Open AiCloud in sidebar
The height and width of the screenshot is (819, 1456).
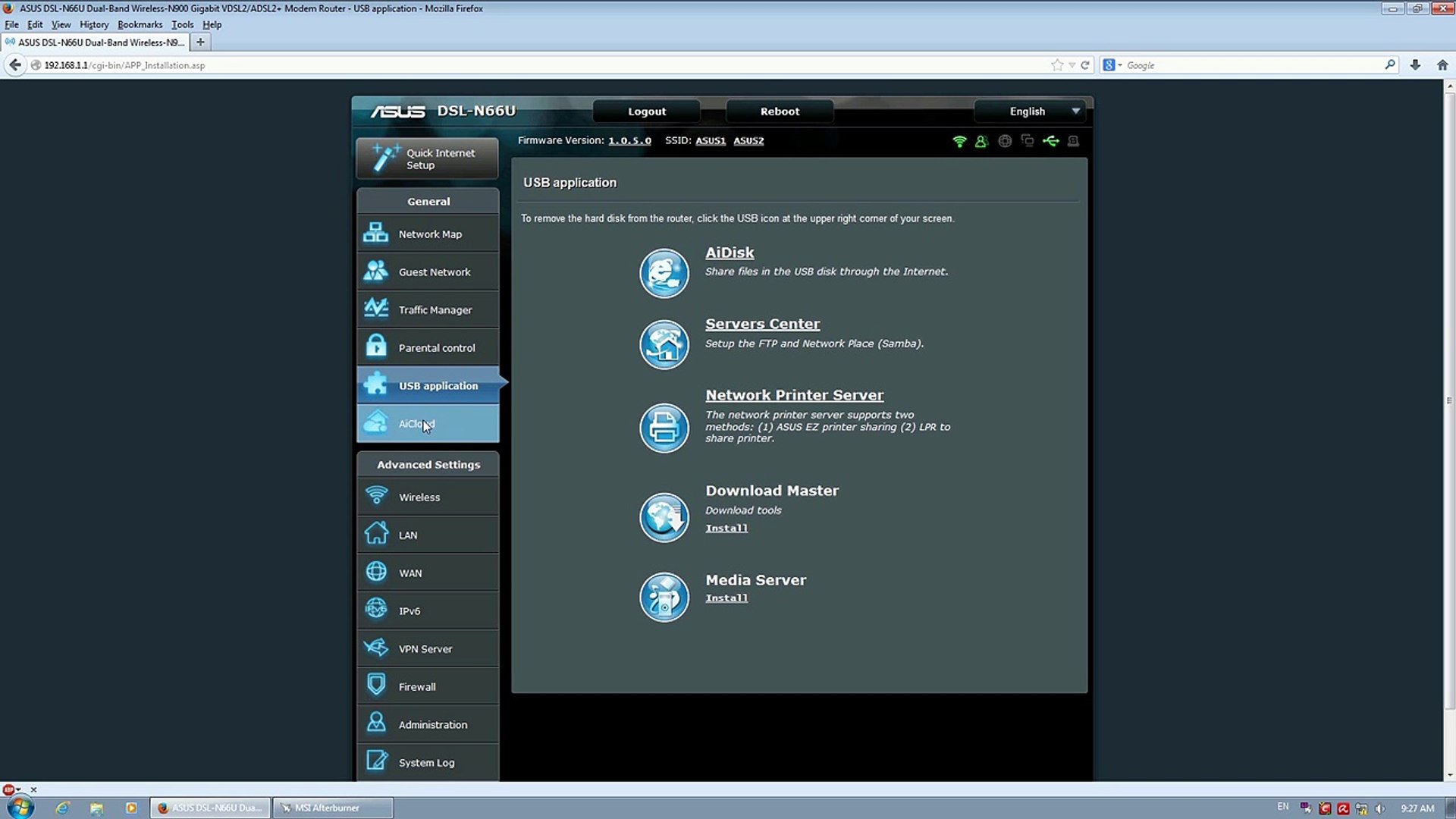point(428,423)
